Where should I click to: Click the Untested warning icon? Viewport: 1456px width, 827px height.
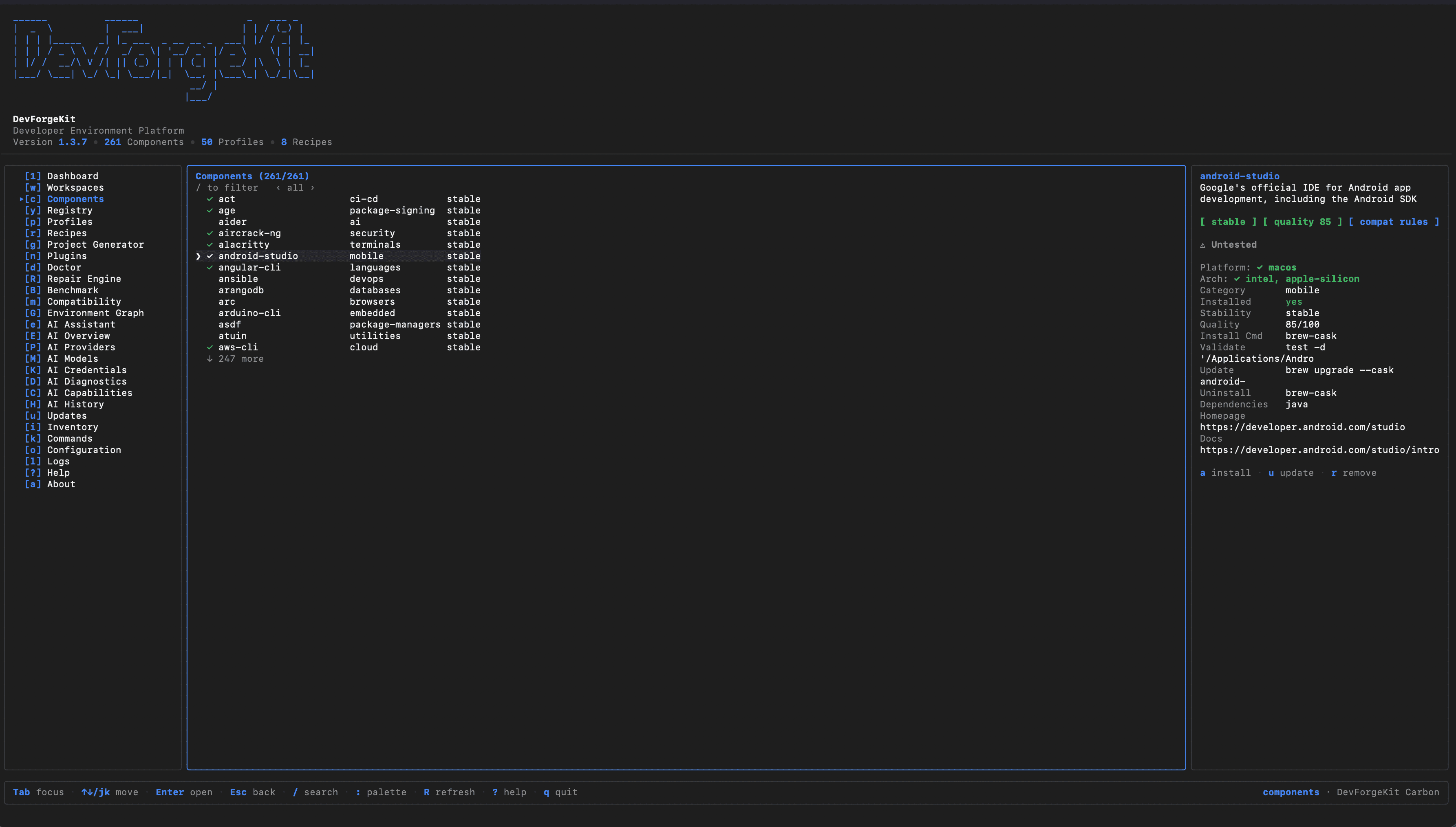(x=1202, y=245)
